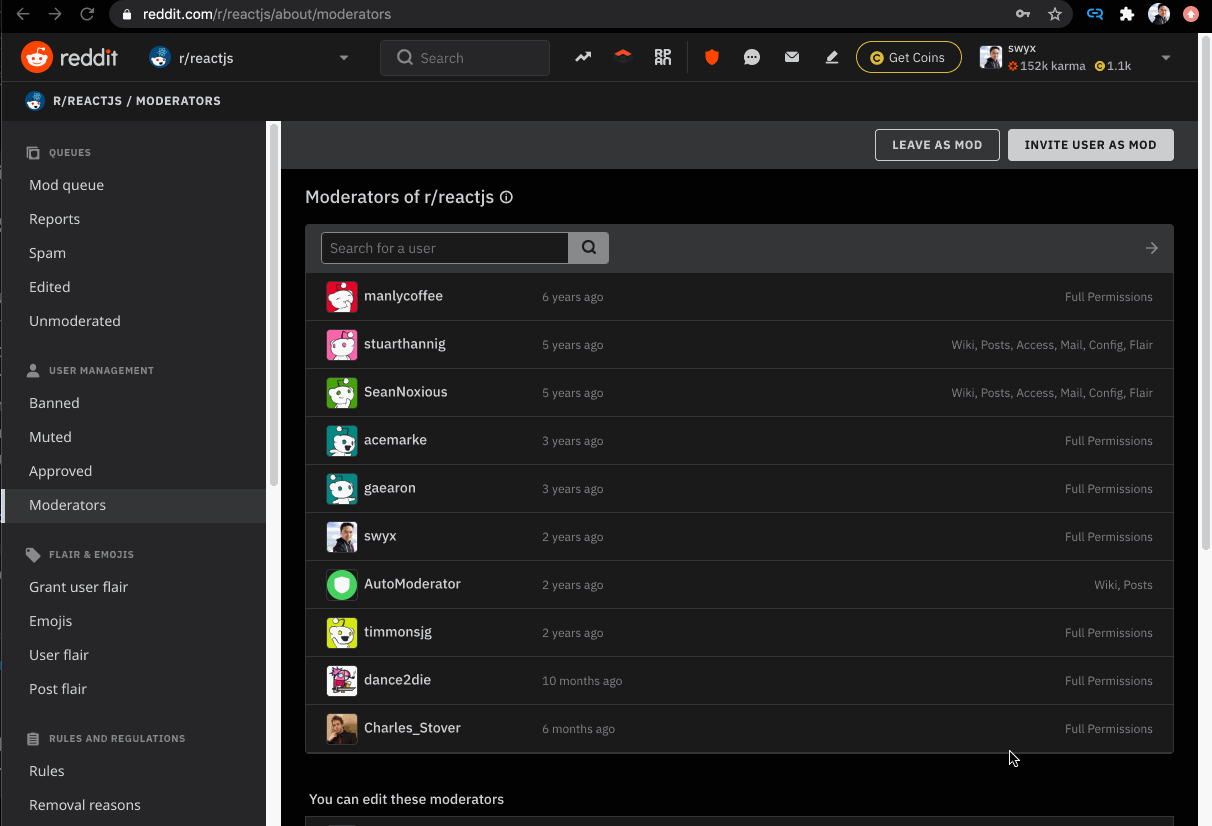Expand the r/reactjs community dropdown

pyautogui.click(x=344, y=58)
